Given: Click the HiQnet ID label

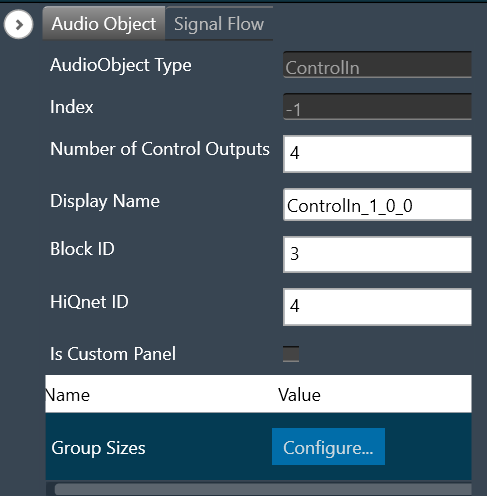Looking at the screenshot, I should [89, 302].
